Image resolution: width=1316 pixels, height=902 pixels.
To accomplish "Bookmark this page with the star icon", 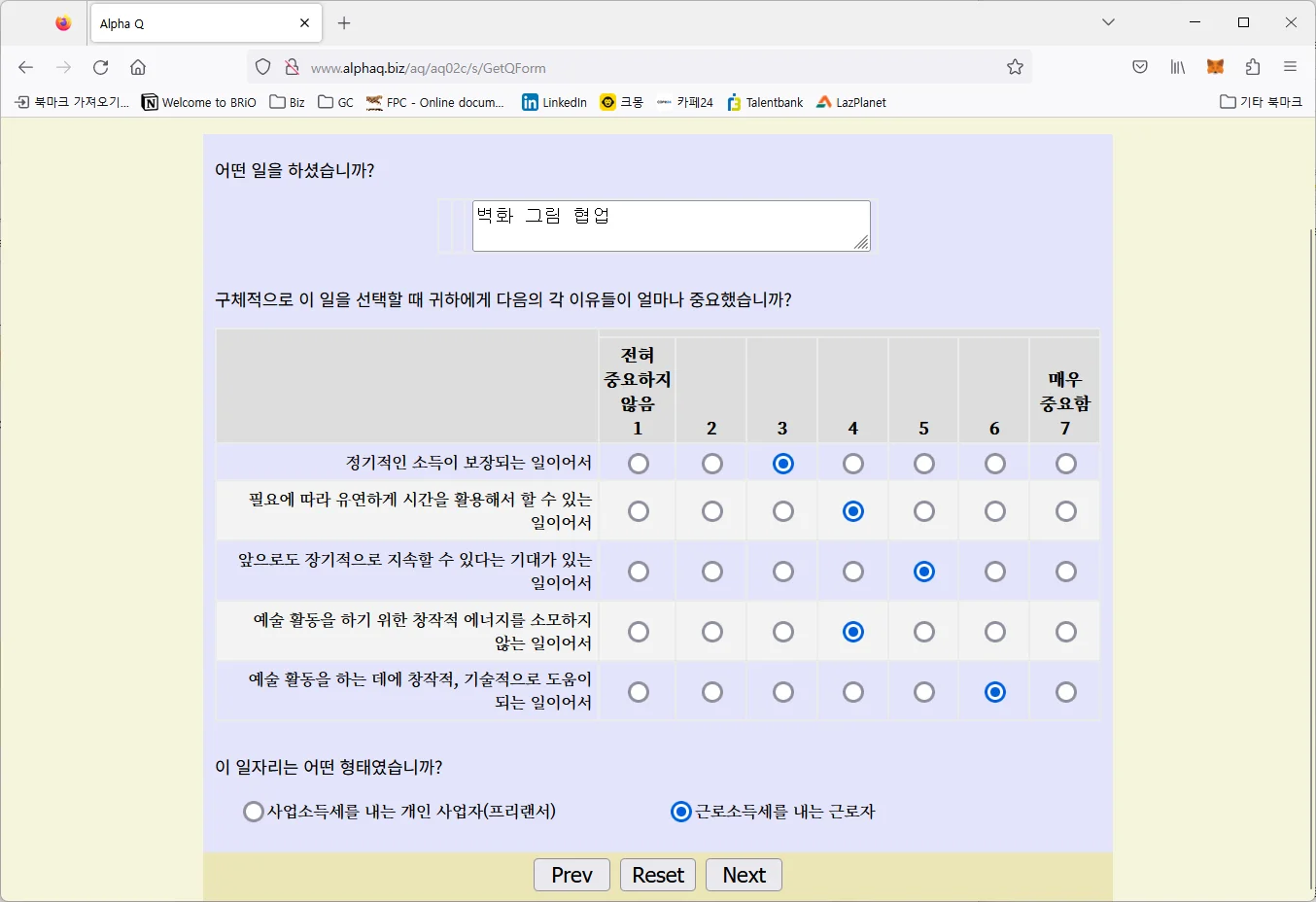I will point(1015,67).
